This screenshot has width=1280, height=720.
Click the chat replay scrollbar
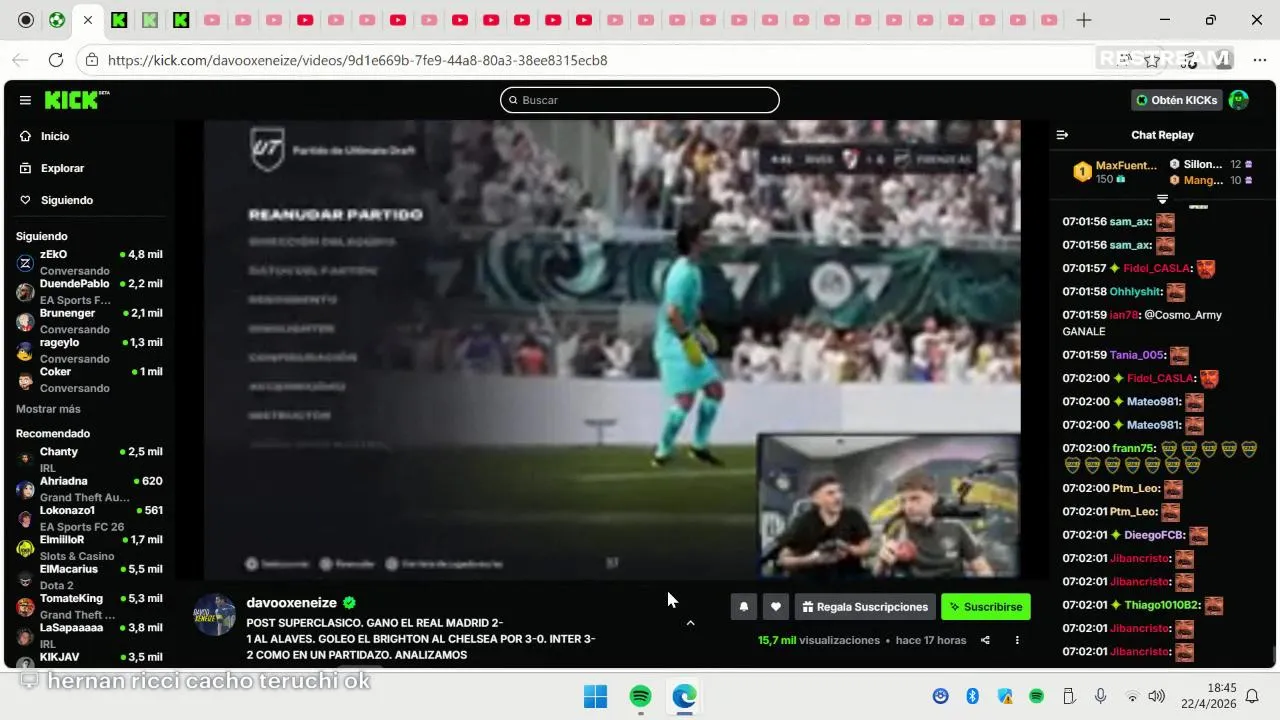click(1273, 654)
